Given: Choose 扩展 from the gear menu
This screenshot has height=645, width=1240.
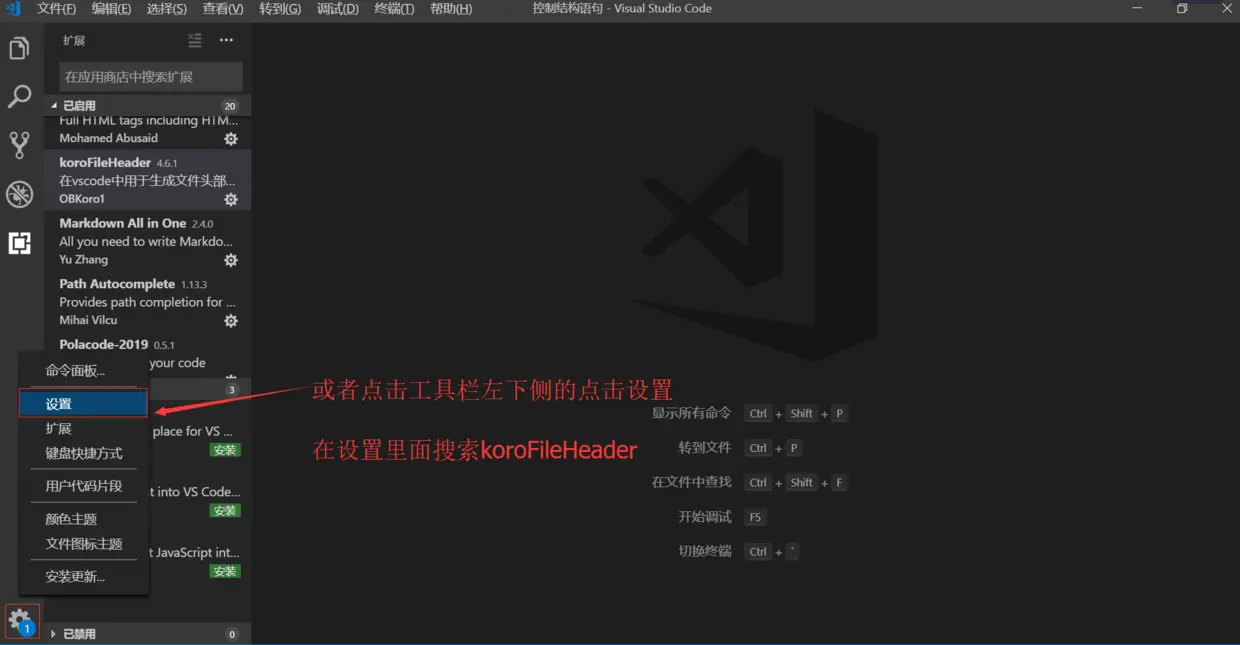Looking at the screenshot, I should point(84,428).
